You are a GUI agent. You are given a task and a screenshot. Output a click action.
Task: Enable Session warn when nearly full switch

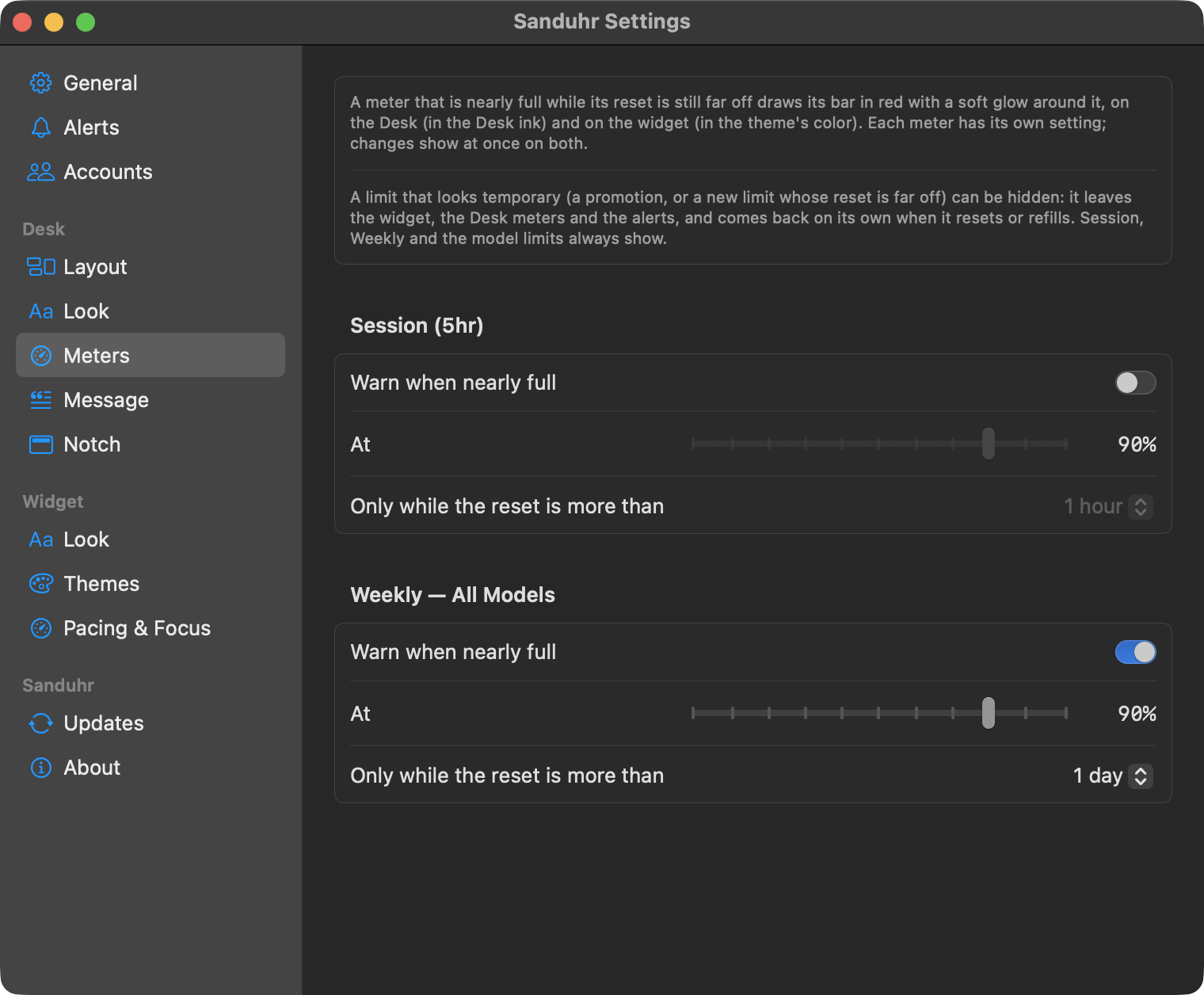coord(1135,383)
